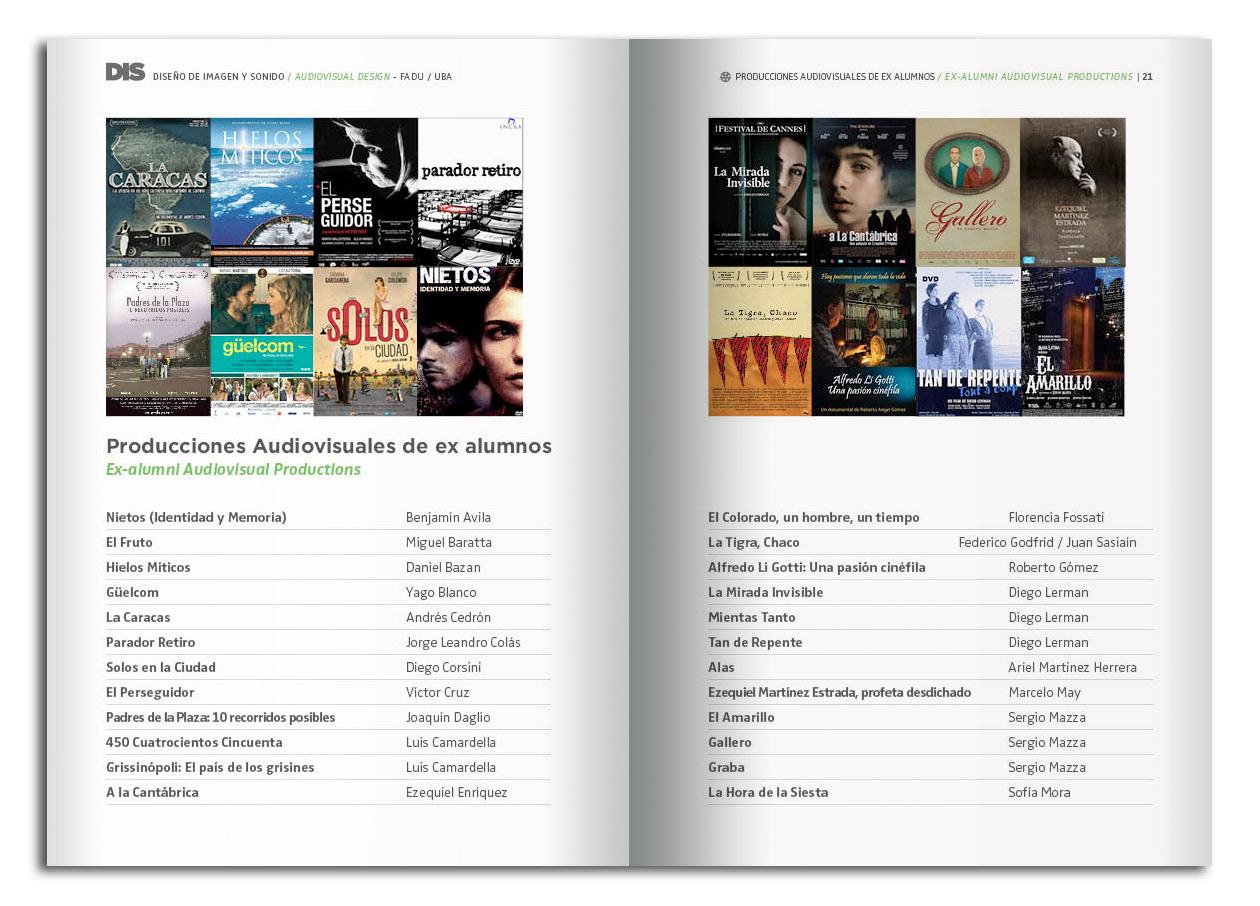1260x906 pixels.
Task: Click the DIS logo in the header
Action: 125,72
